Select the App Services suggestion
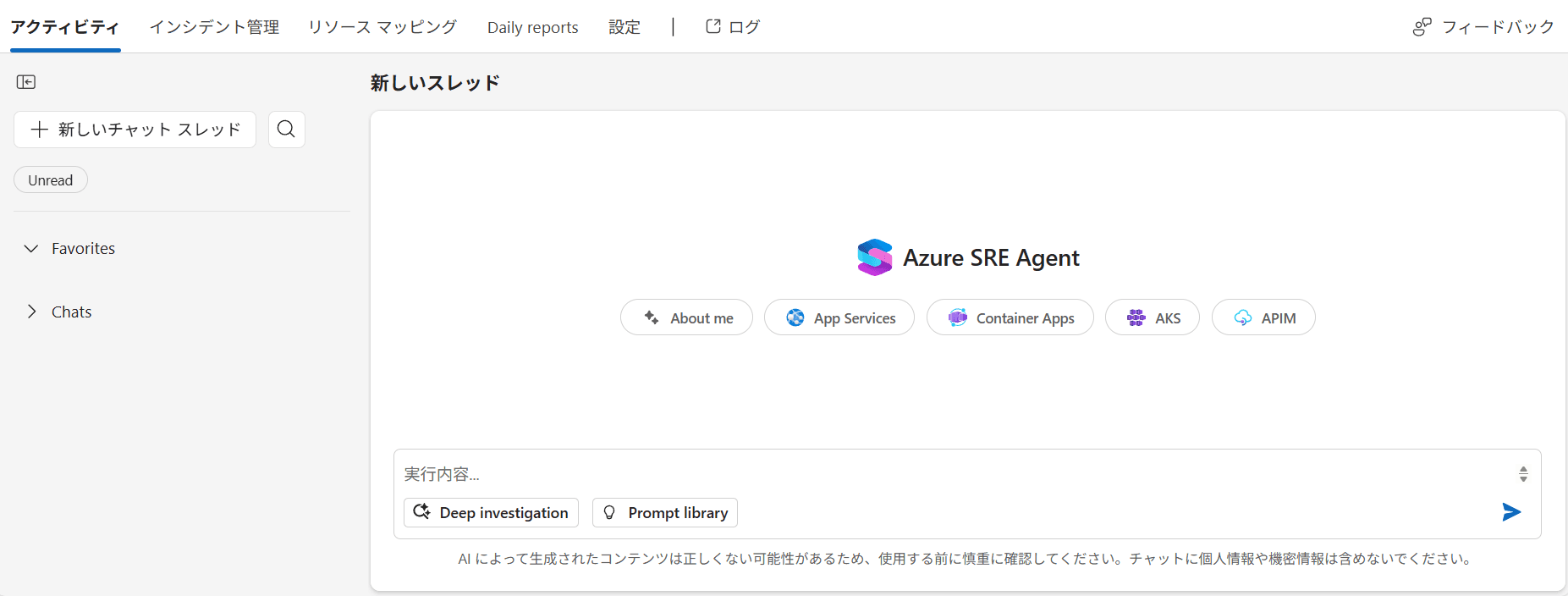Image resolution: width=1568 pixels, height=596 pixels. [x=839, y=317]
